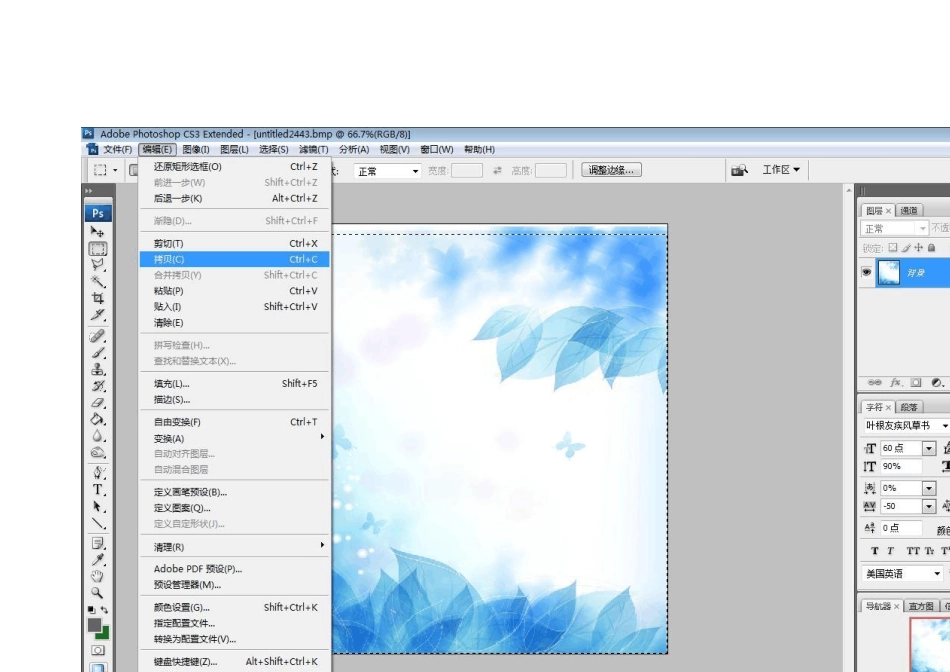Open the 滤镜(T) menu
The image size is (950, 672).
point(313,149)
